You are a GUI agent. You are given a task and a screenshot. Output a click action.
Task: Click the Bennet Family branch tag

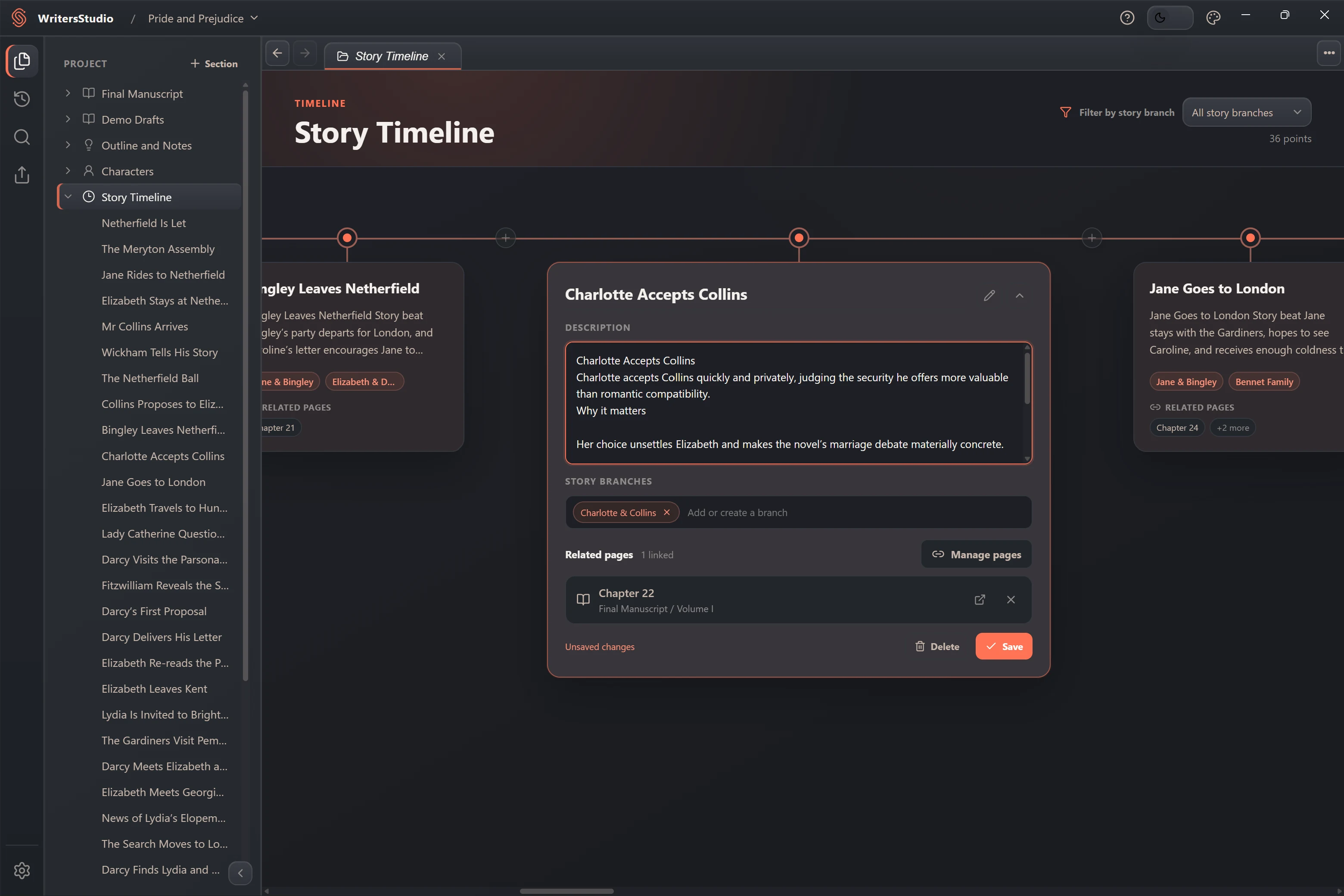(1263, 382)
